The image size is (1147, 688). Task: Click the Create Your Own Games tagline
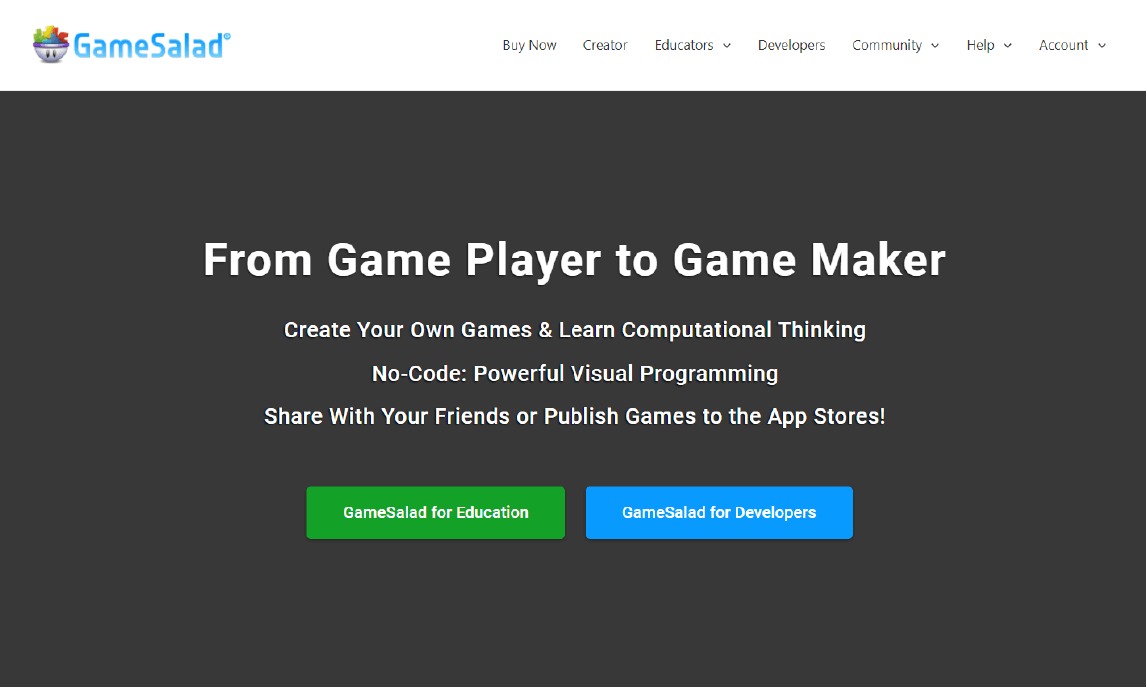pyautogui.click(x=574, y=330)
